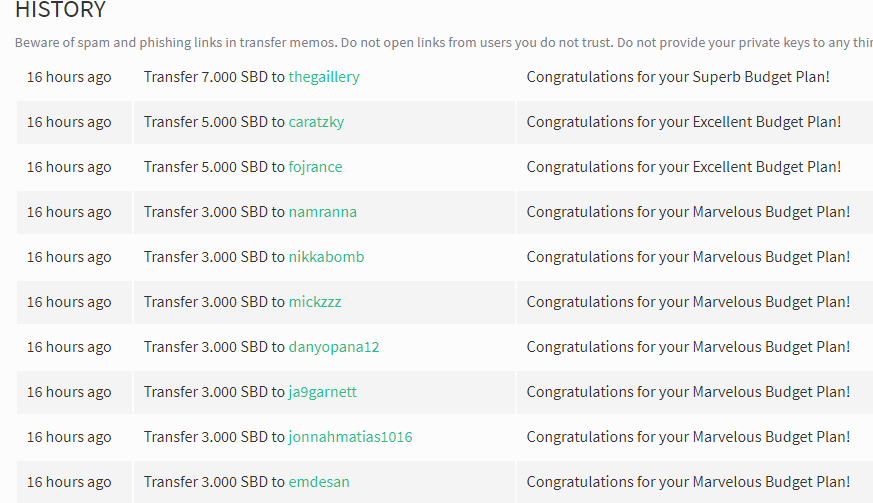The width and height of the screenshot is (873, 503).
Task: Click the HISTORY heading
Action: point(60,10)
